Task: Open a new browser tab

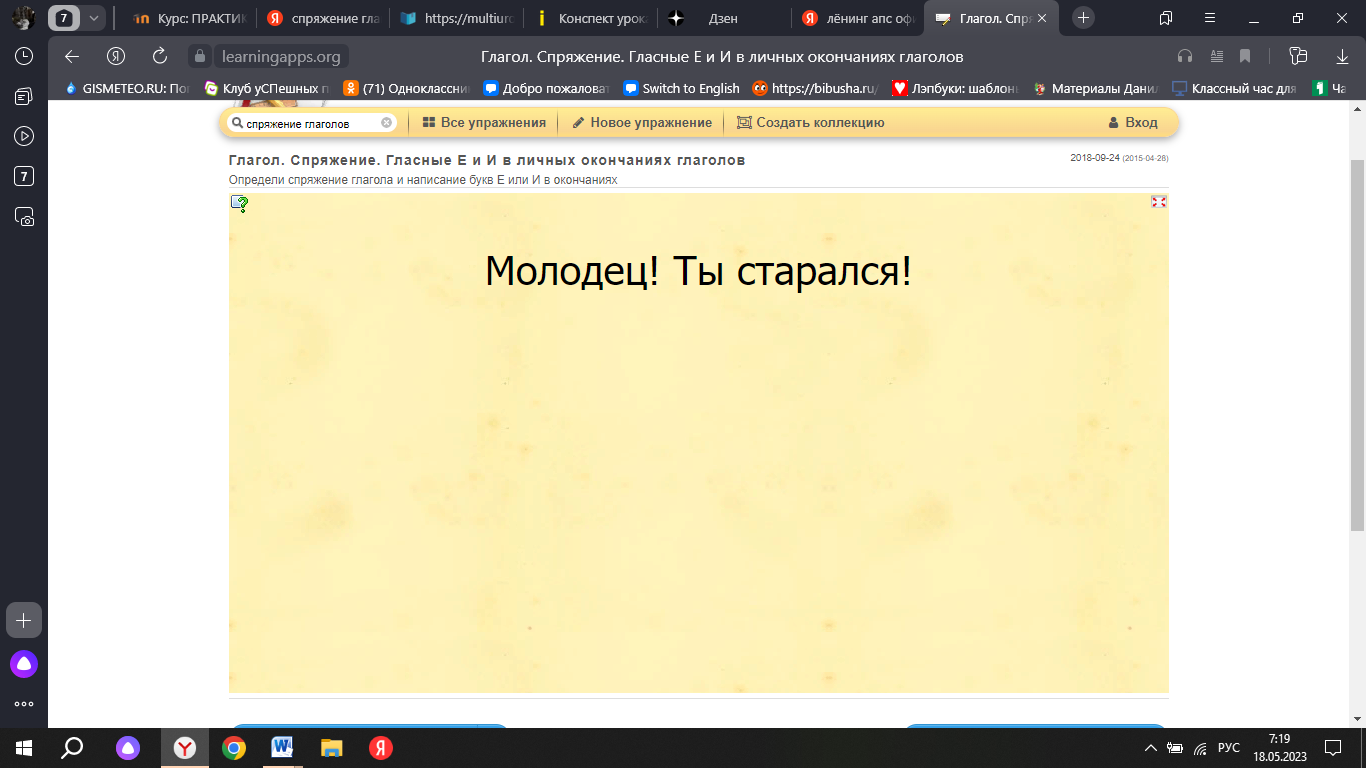Action: tap(1083, 18)
